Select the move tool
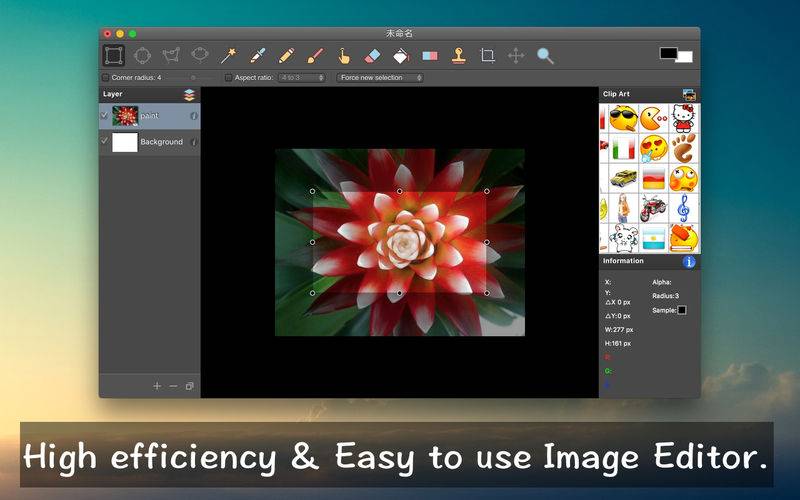Screen dimensions: 800x500 tap(516, 56)
